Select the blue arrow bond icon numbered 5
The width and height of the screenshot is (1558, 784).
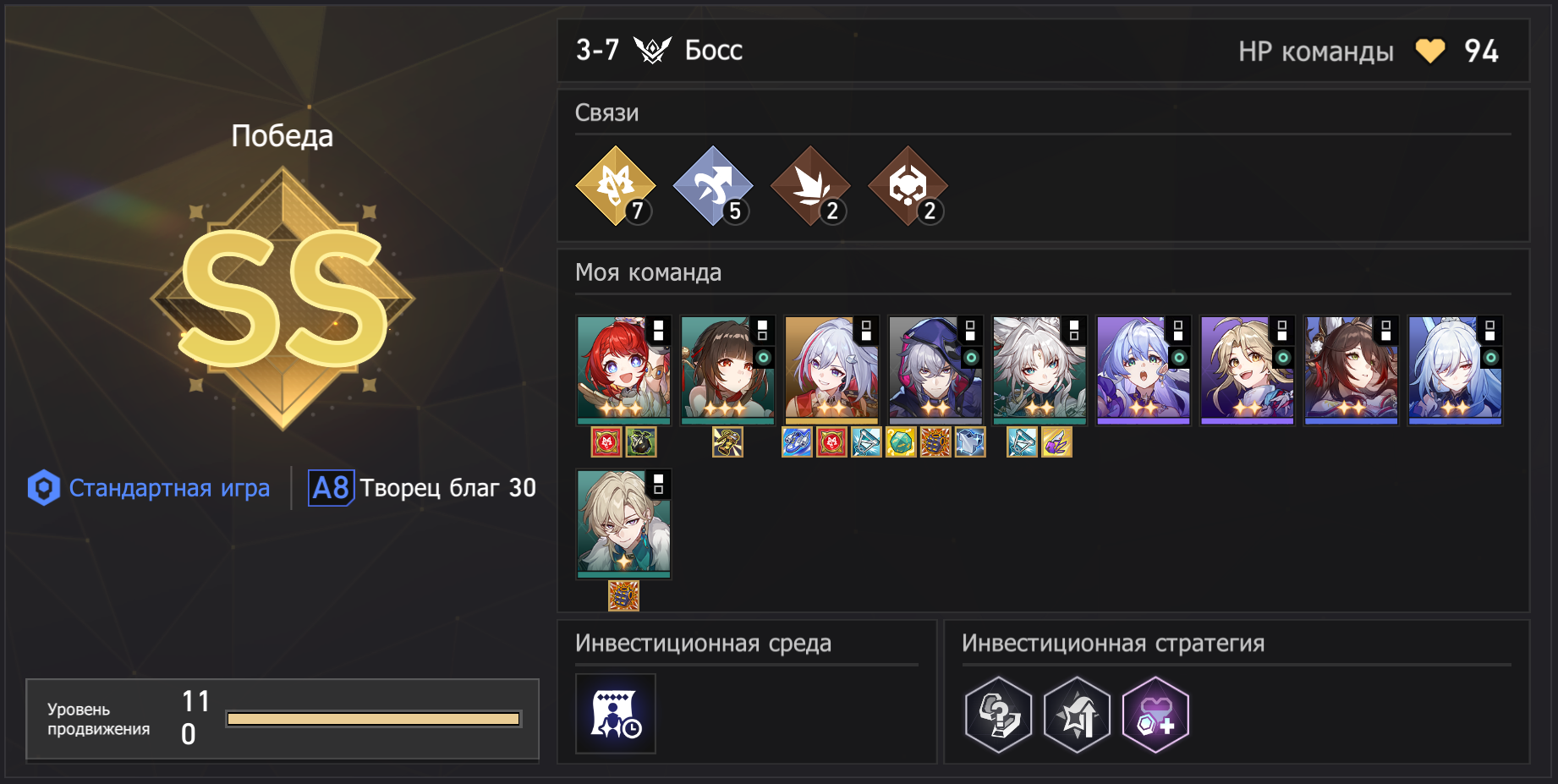pyautogui.click(x=713, y=186)
